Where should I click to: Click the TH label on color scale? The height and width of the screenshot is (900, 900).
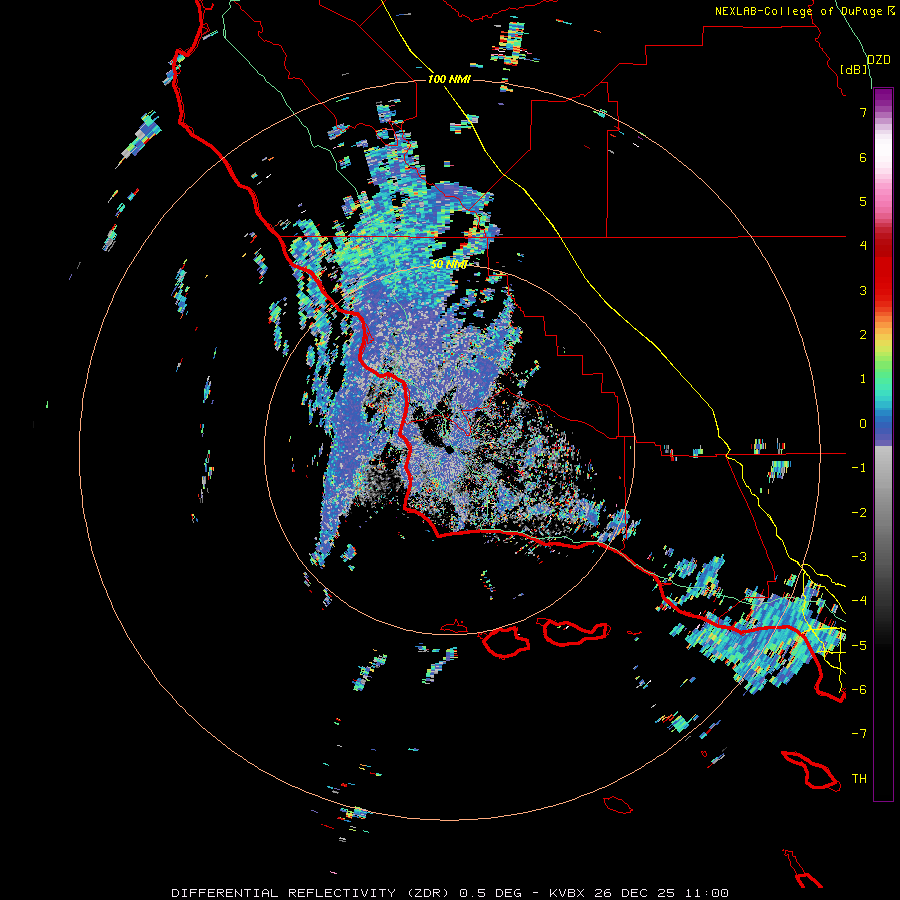pyautogui.click(x=859, y=779)
